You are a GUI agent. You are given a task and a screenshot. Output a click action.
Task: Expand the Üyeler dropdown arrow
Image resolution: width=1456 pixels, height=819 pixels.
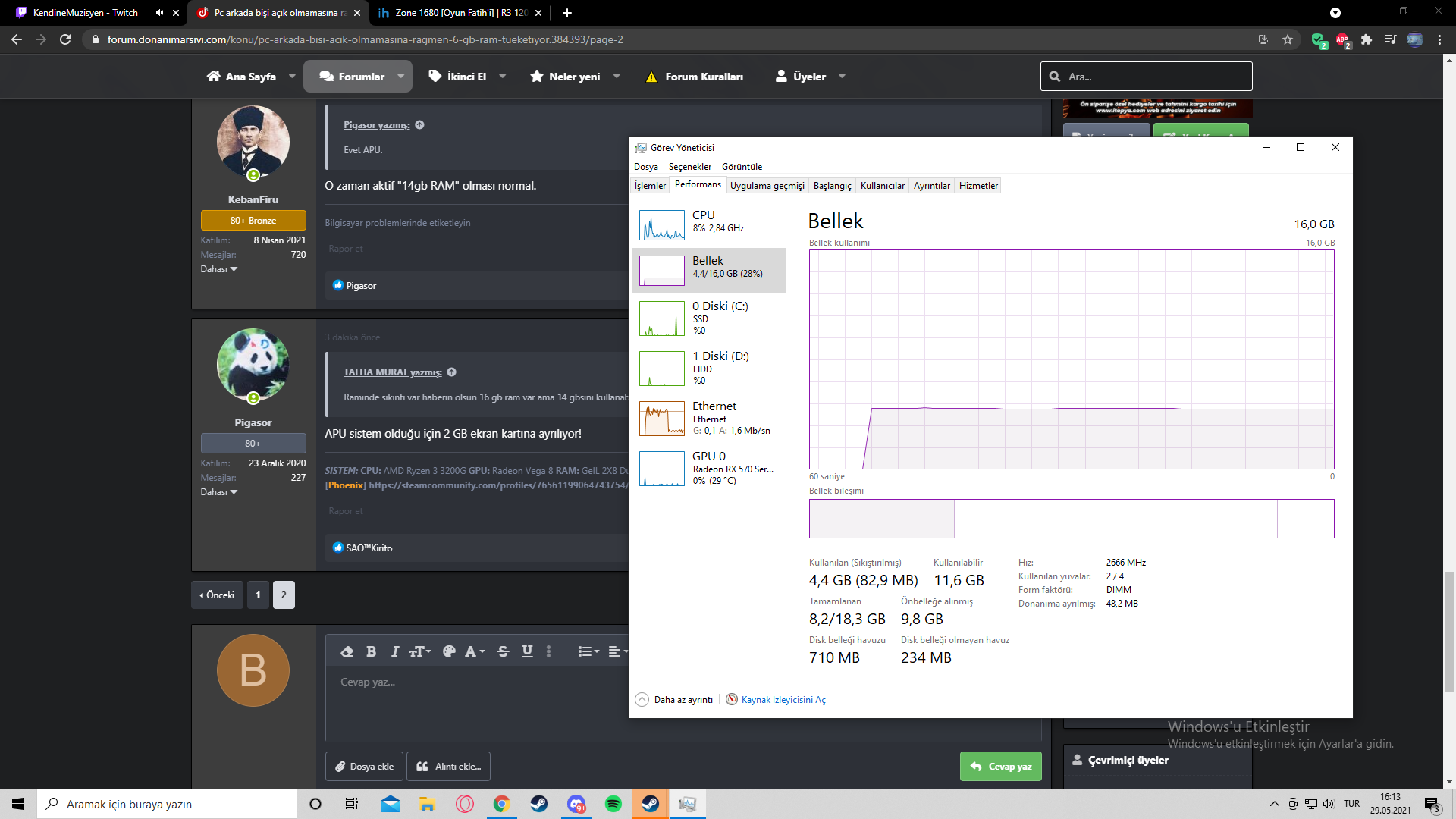(x=842, y=77)
